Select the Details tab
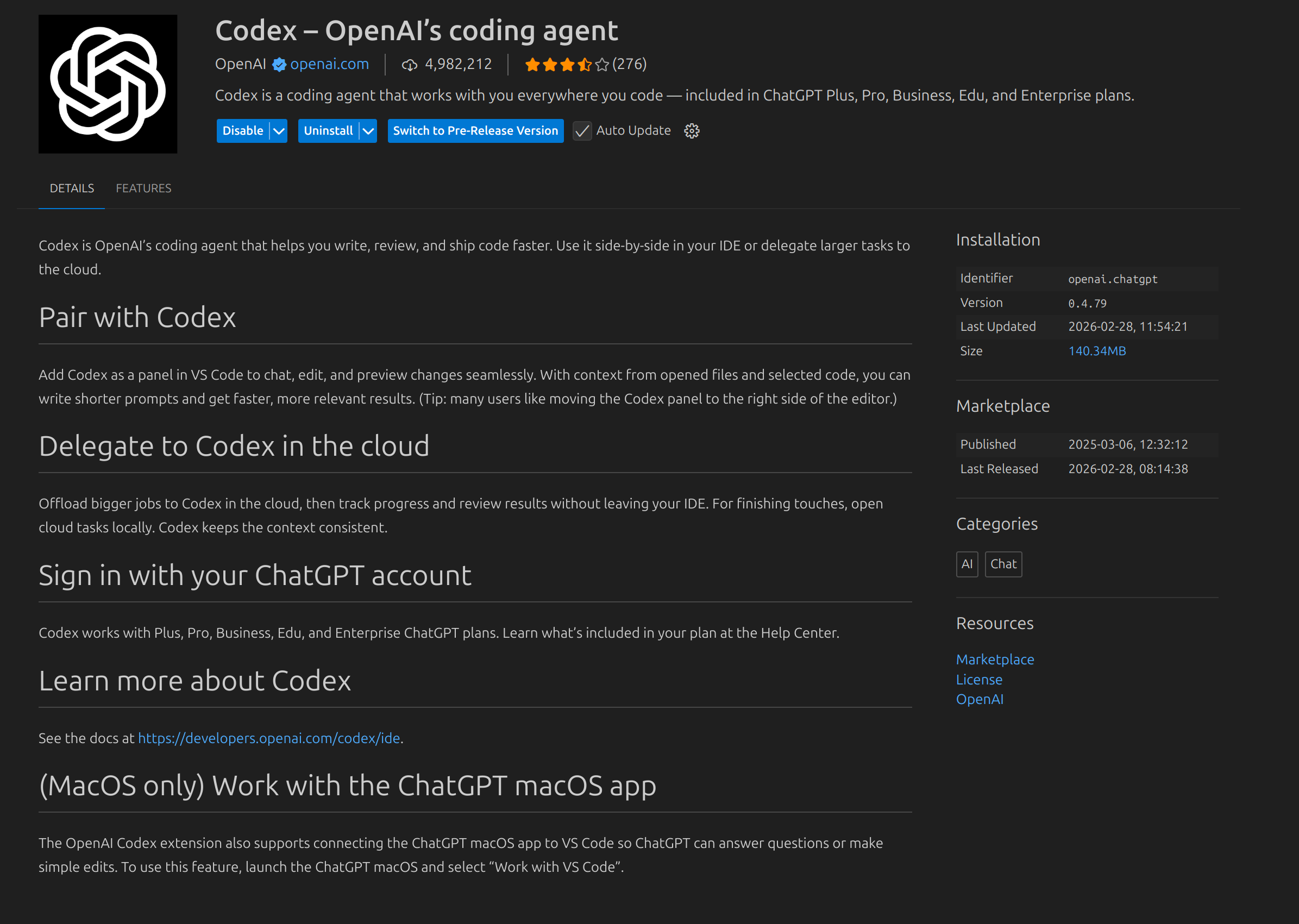The image size is (1299, 924). point(72,188)
